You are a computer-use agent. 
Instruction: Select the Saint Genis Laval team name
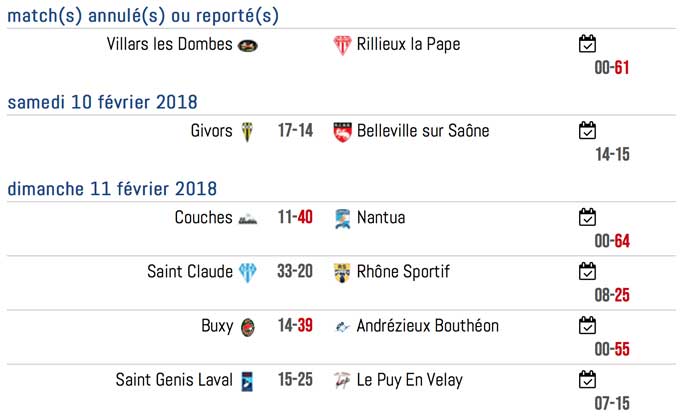point(174,380)
